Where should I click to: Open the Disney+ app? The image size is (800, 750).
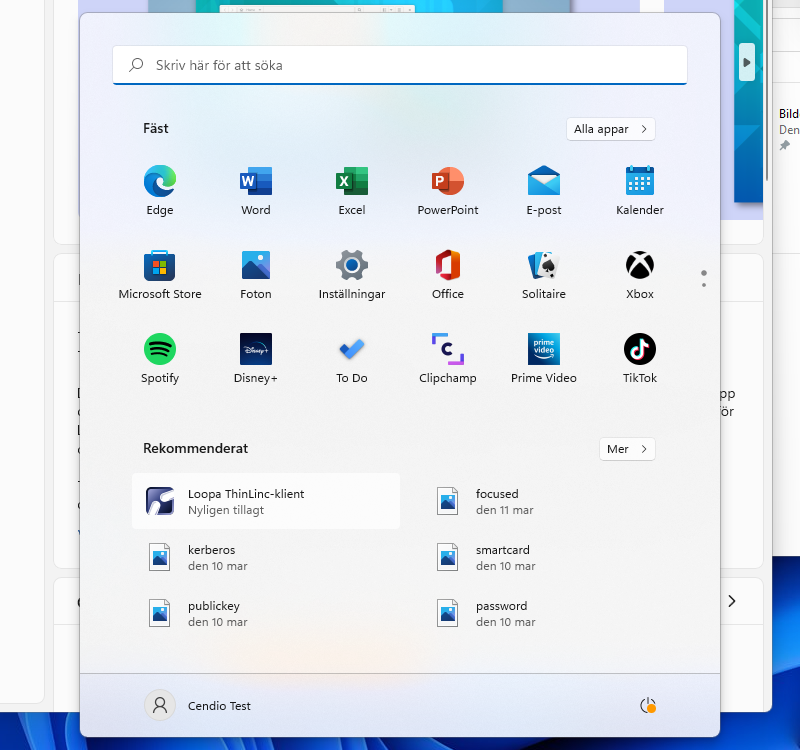(256, 359)
